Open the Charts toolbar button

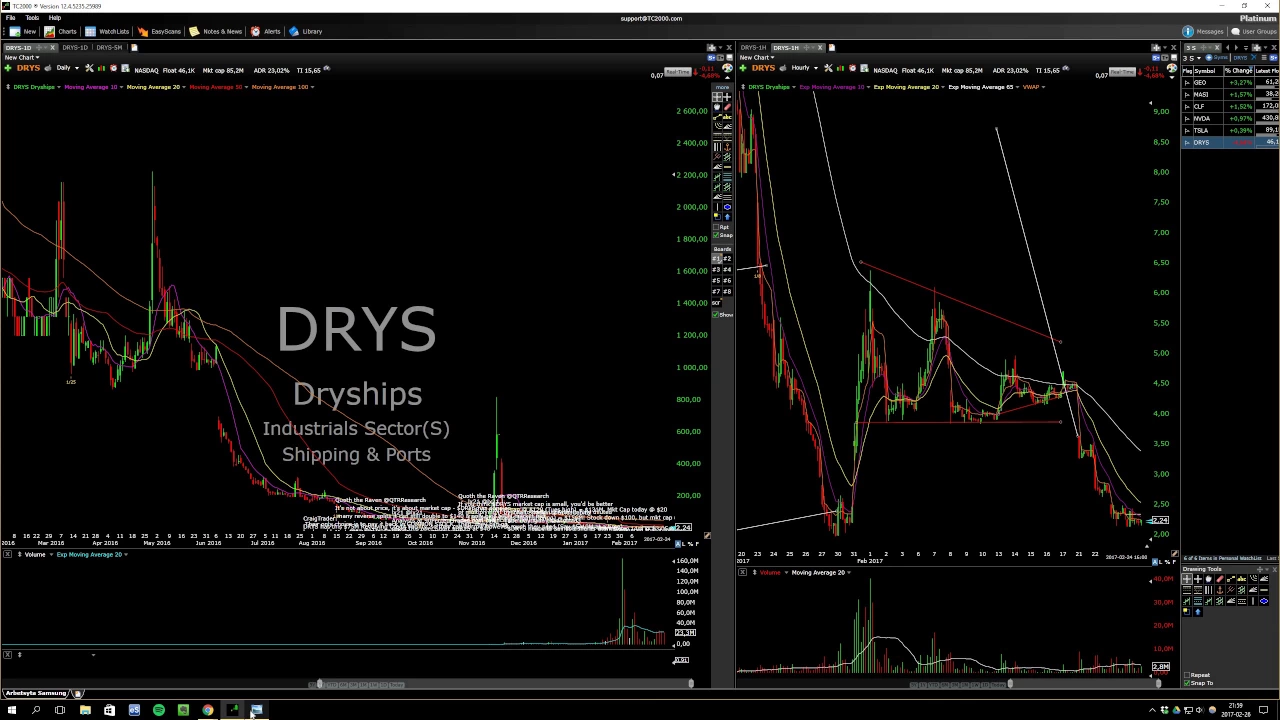coord(60,31)
